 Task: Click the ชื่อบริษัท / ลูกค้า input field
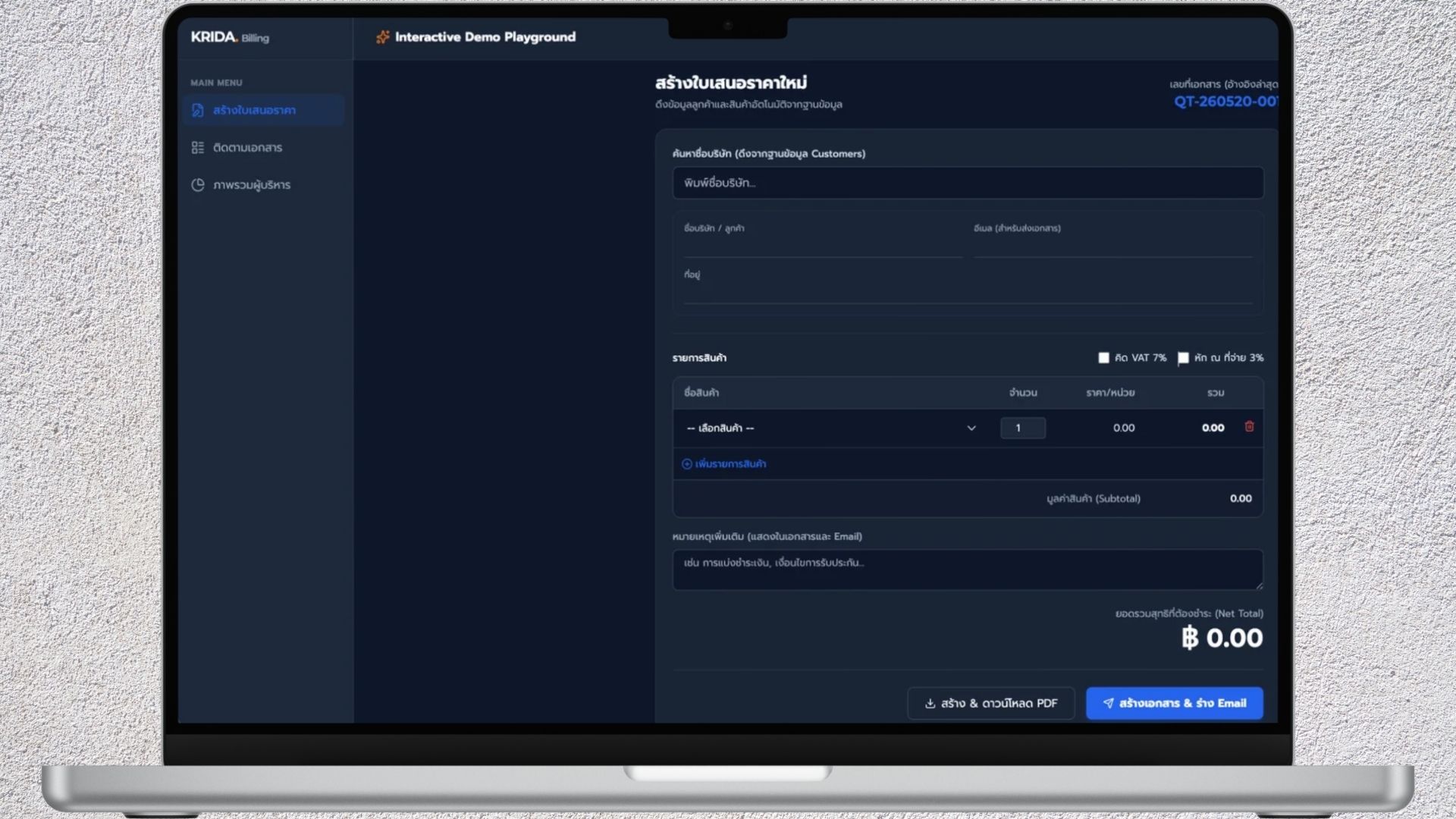[x=823, y=247]
